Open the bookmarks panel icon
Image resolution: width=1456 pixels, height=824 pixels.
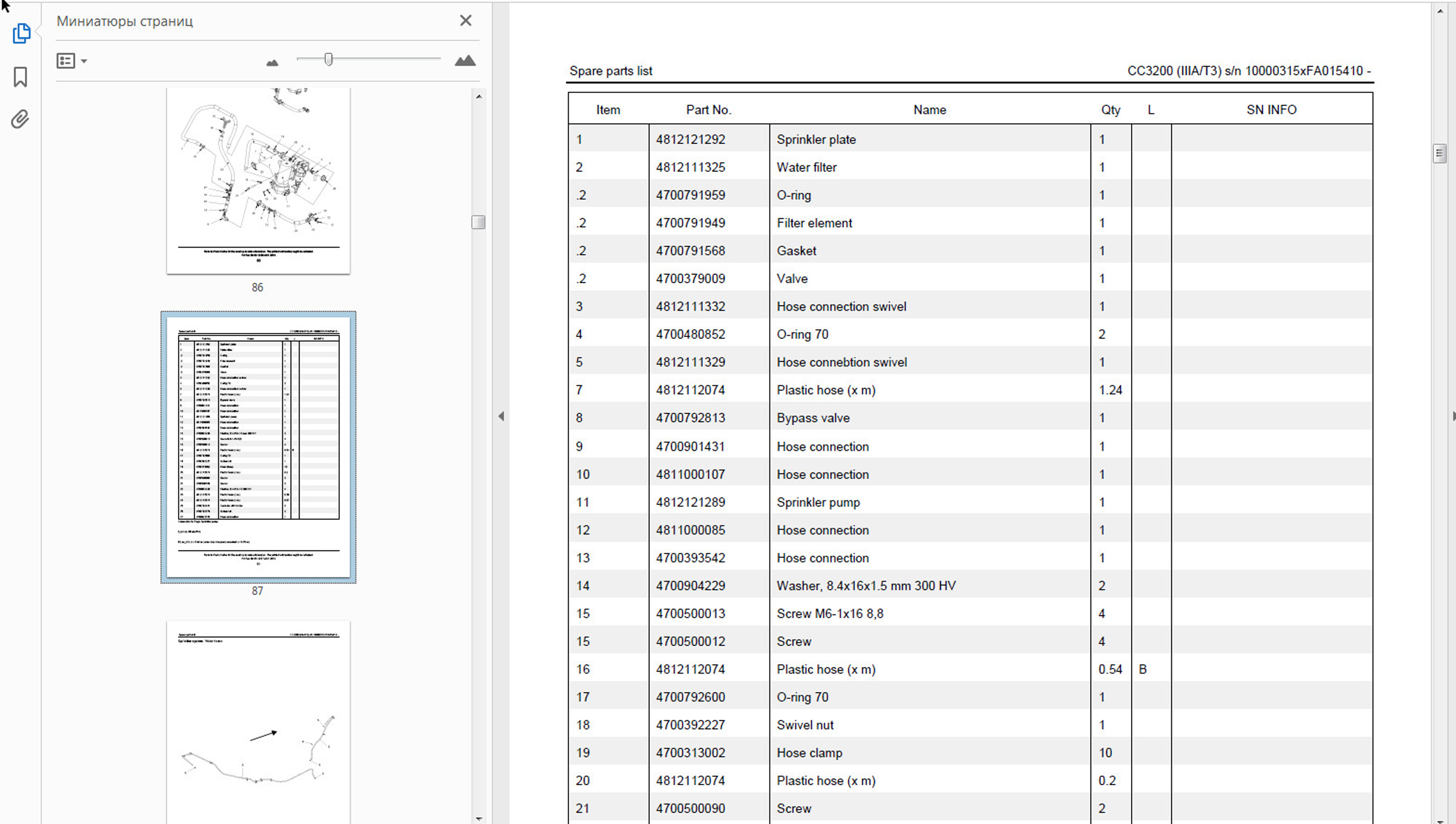pos(21,77)
